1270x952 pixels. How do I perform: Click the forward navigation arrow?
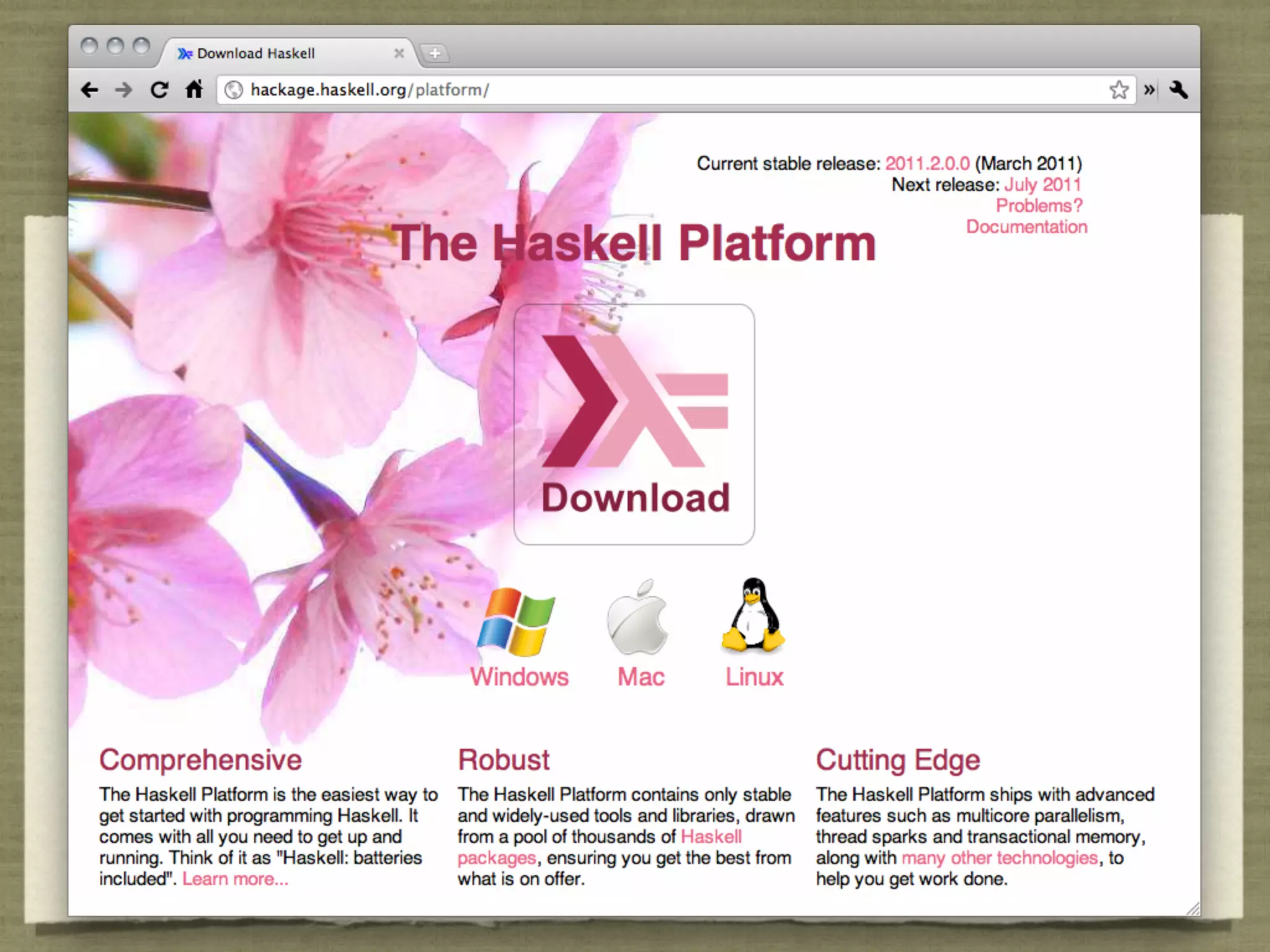[x=124, y=90]
